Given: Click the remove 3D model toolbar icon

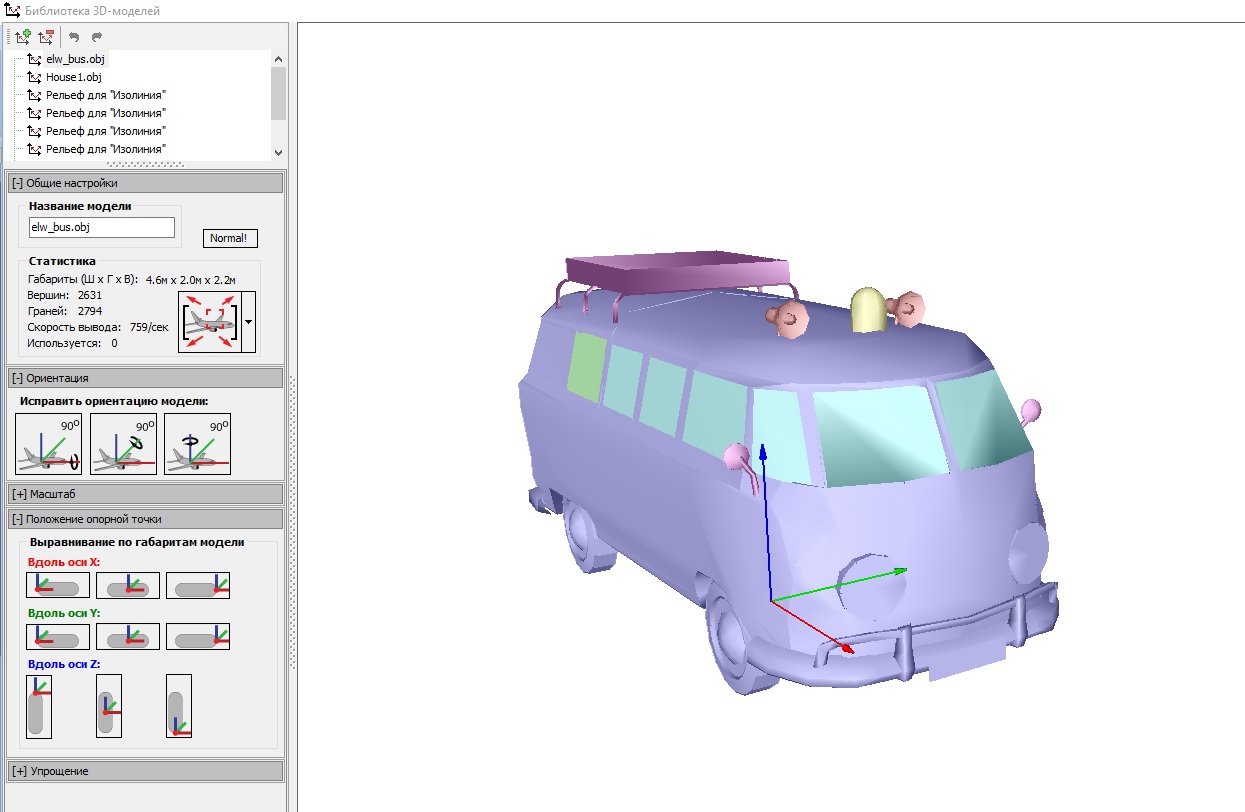Looking at the screenshot, I should pos(45,37).
